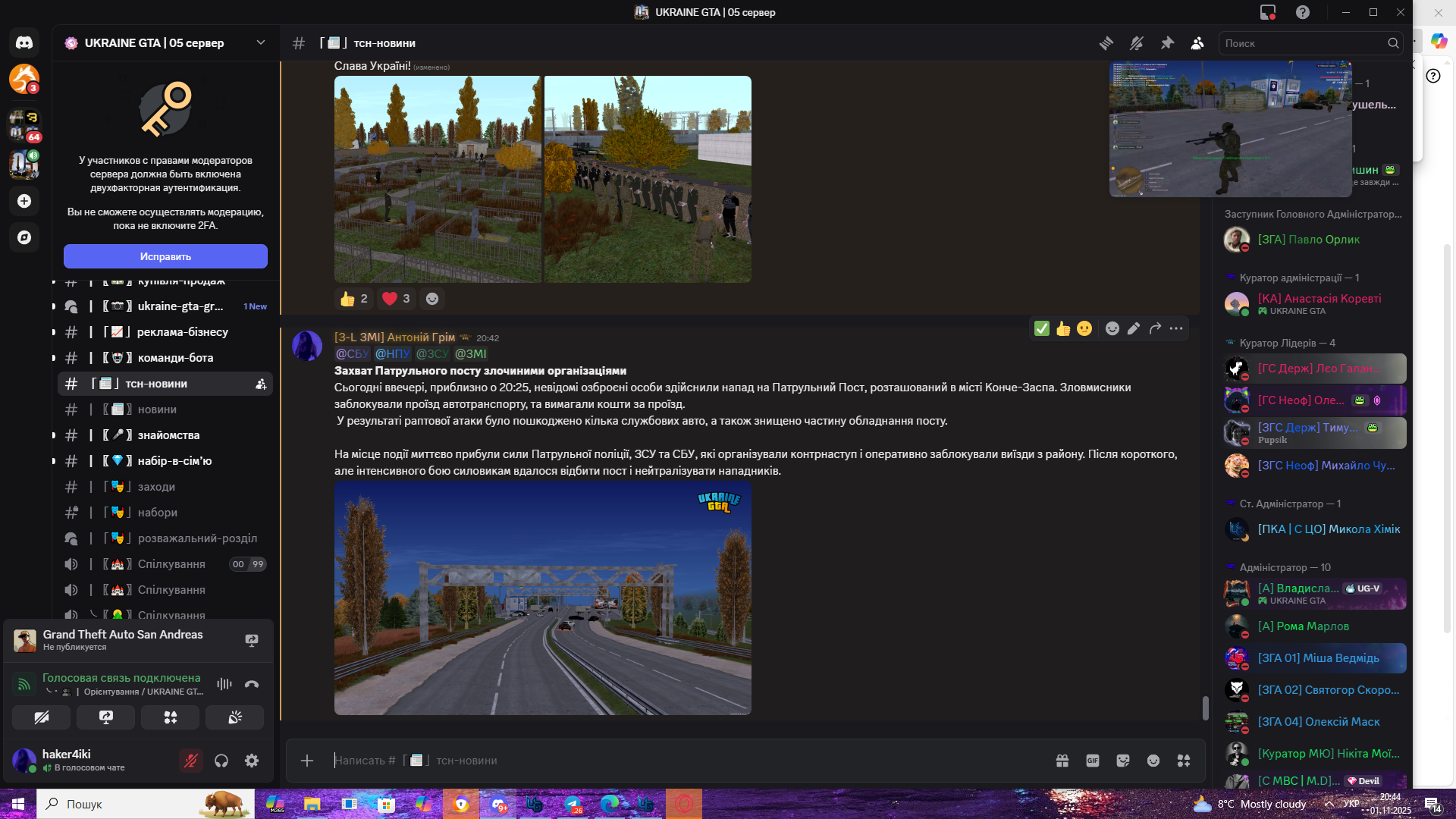Open the GIF picker icon

coord(1093,761)
